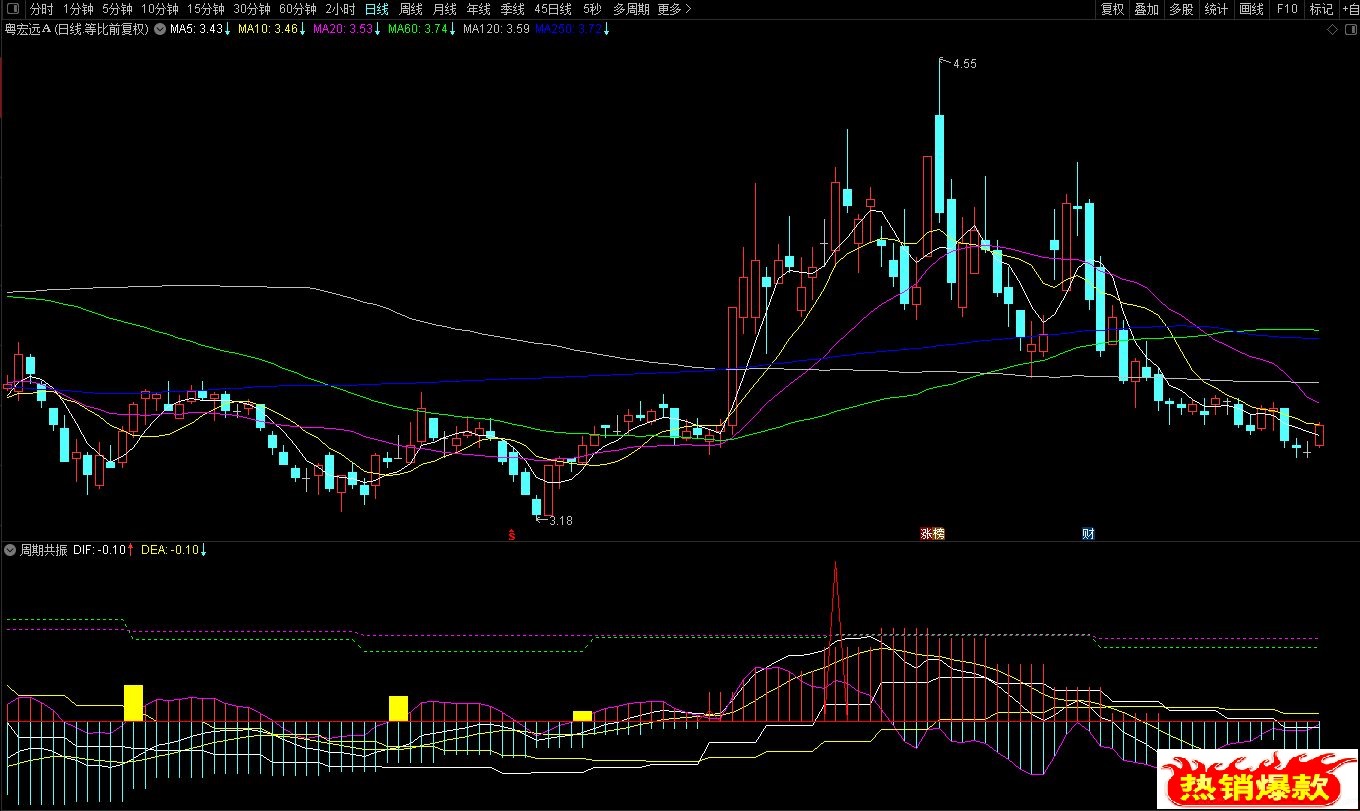Select the DEA: -0.10 value
Viewport: 1360px width, 811px height.
coord(170,550)
